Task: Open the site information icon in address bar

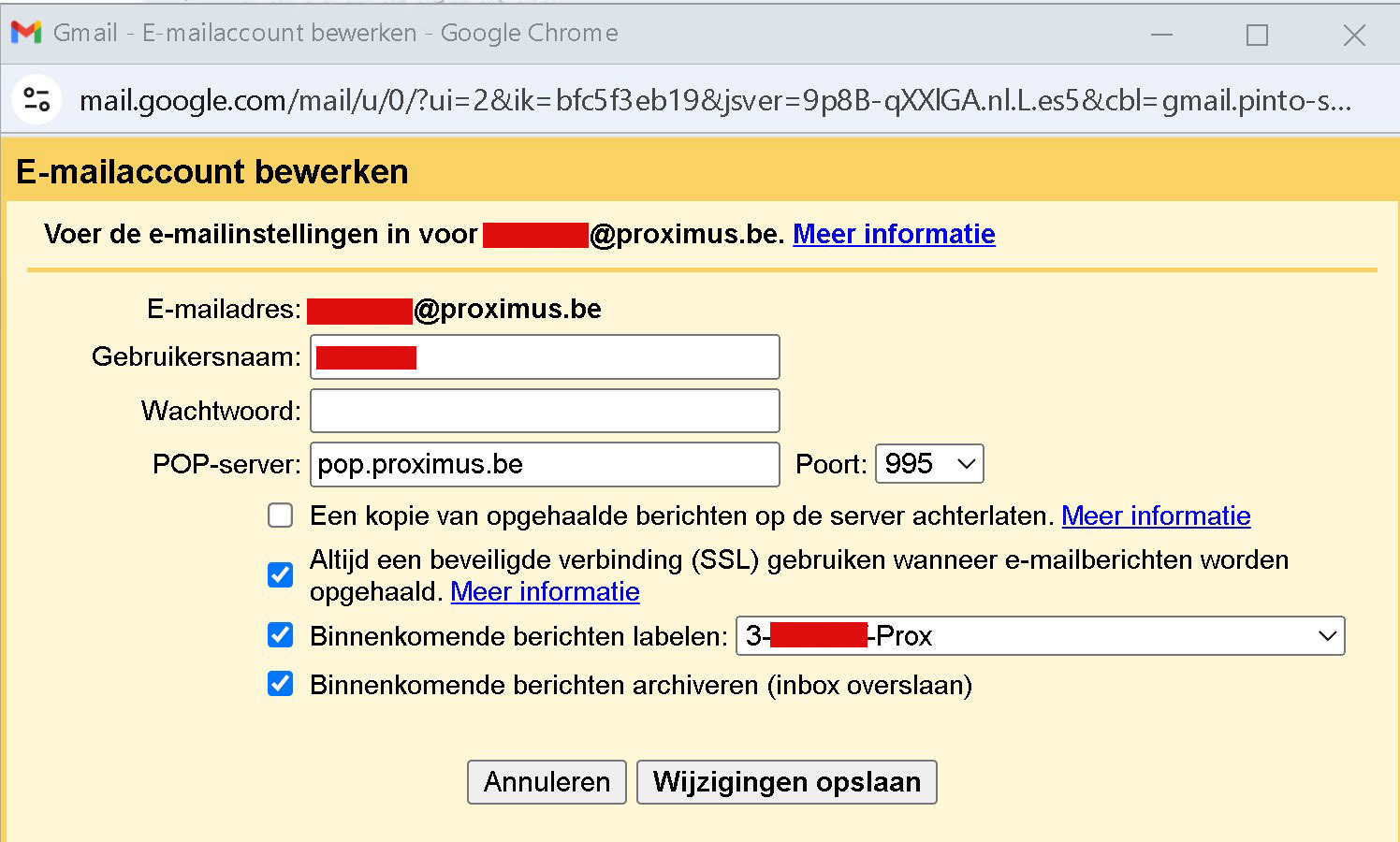Action: [37, 99]
